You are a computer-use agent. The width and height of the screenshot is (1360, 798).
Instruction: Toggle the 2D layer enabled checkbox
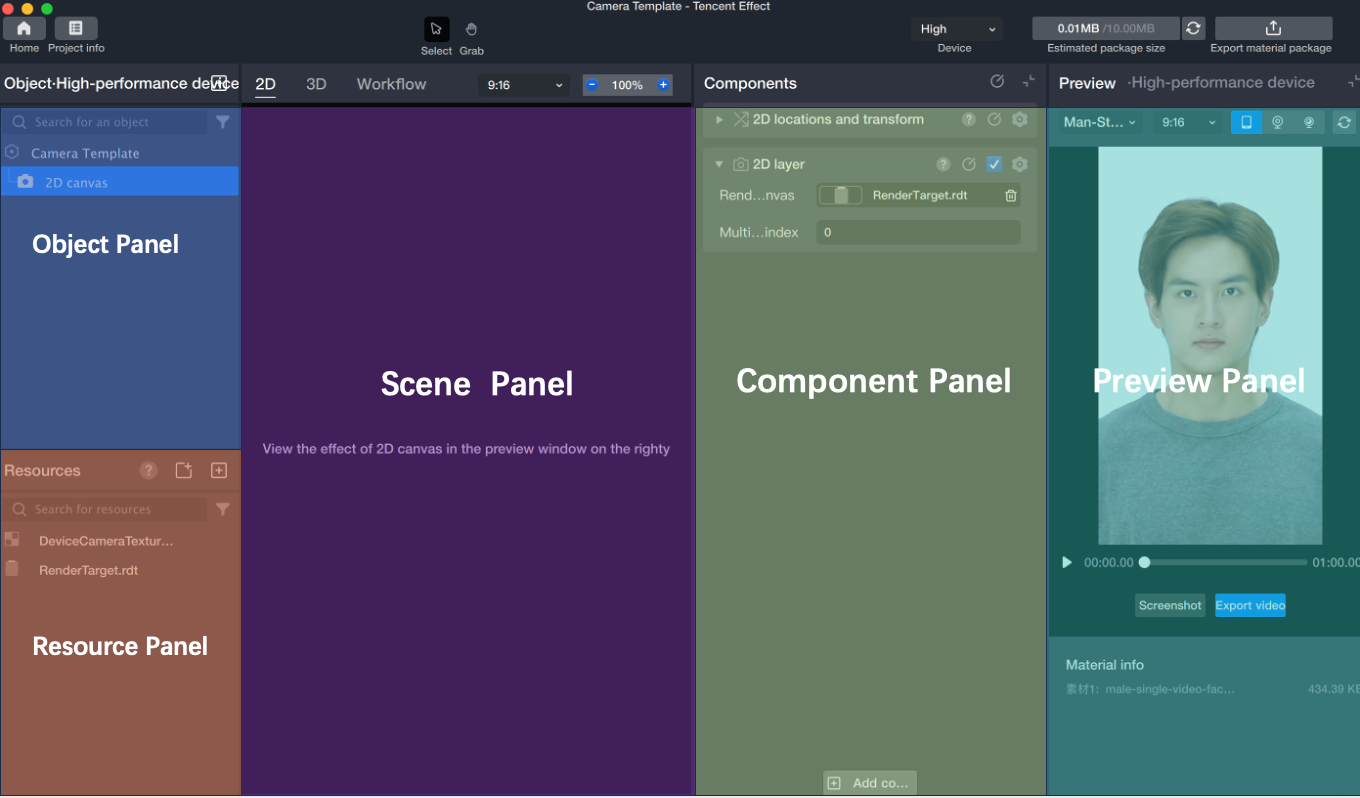click(994, 164)
